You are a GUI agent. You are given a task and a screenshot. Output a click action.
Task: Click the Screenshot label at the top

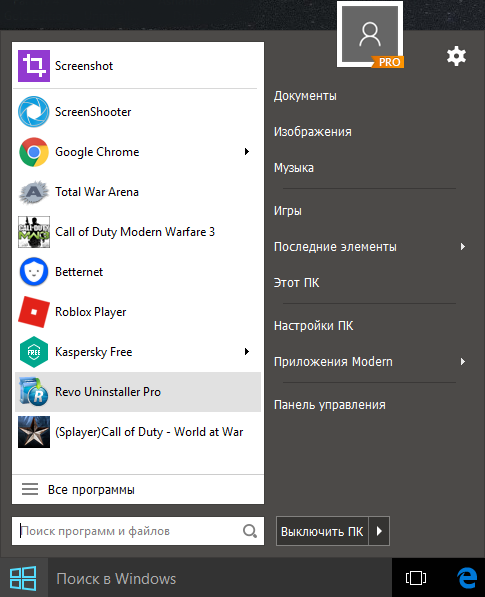pyautogui.click(x=84, y=66)
